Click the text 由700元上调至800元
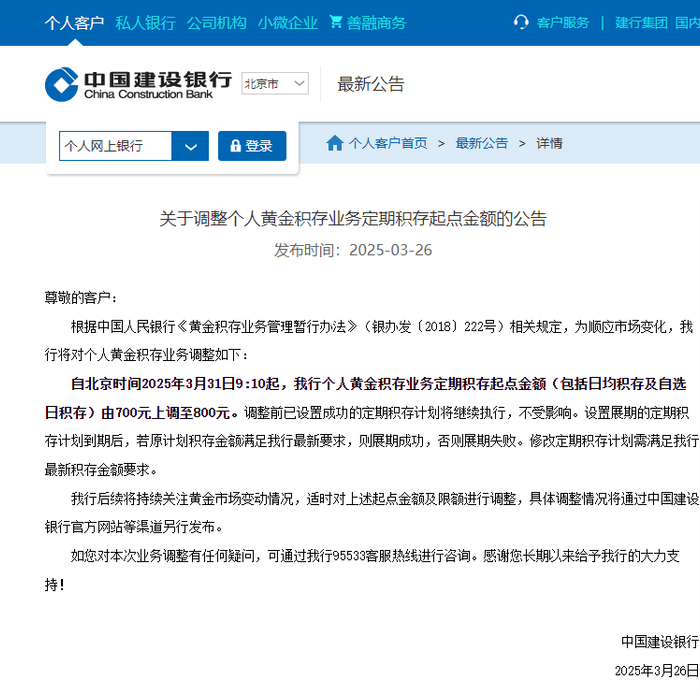 (x=166, y=413)
